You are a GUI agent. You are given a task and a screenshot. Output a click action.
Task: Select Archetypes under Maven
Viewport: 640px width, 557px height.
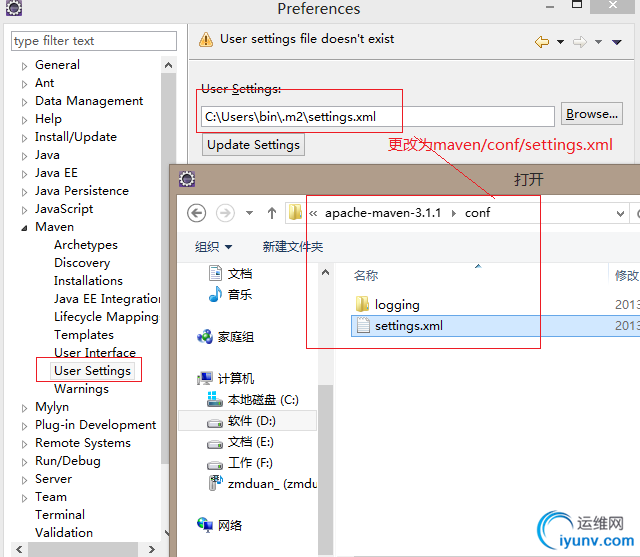(x=86, y=245)
